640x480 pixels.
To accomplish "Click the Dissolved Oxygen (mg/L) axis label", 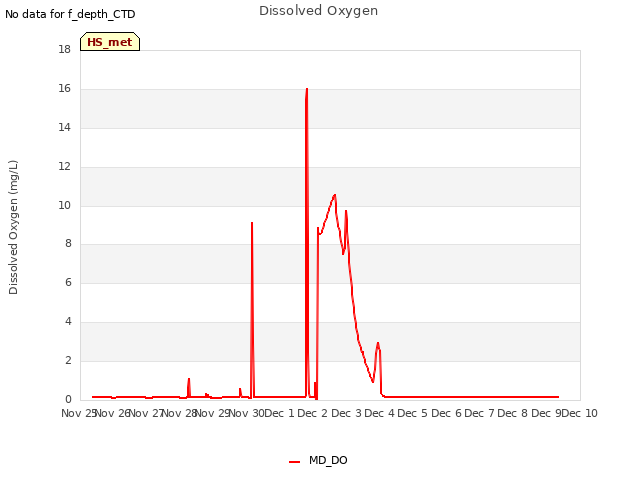I will [13, 227].
